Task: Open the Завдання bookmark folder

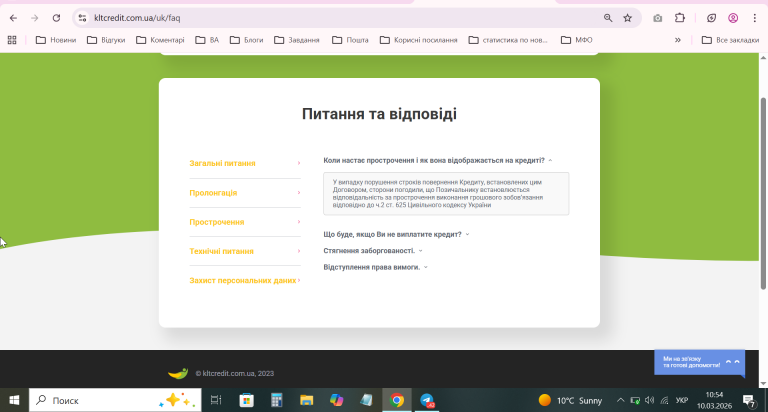Action: [297, 40]
